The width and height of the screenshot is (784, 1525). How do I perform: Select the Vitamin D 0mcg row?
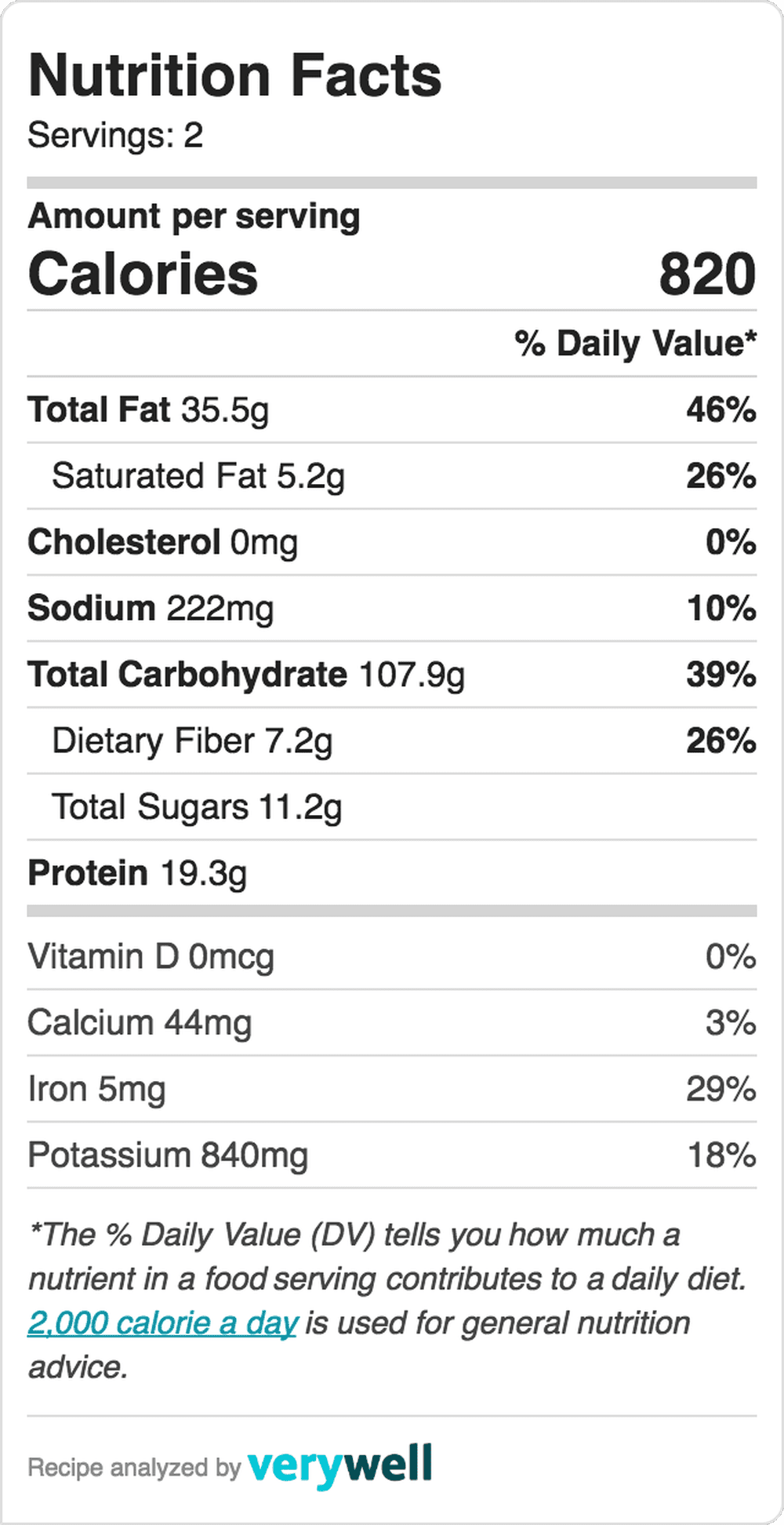point(392,957)
